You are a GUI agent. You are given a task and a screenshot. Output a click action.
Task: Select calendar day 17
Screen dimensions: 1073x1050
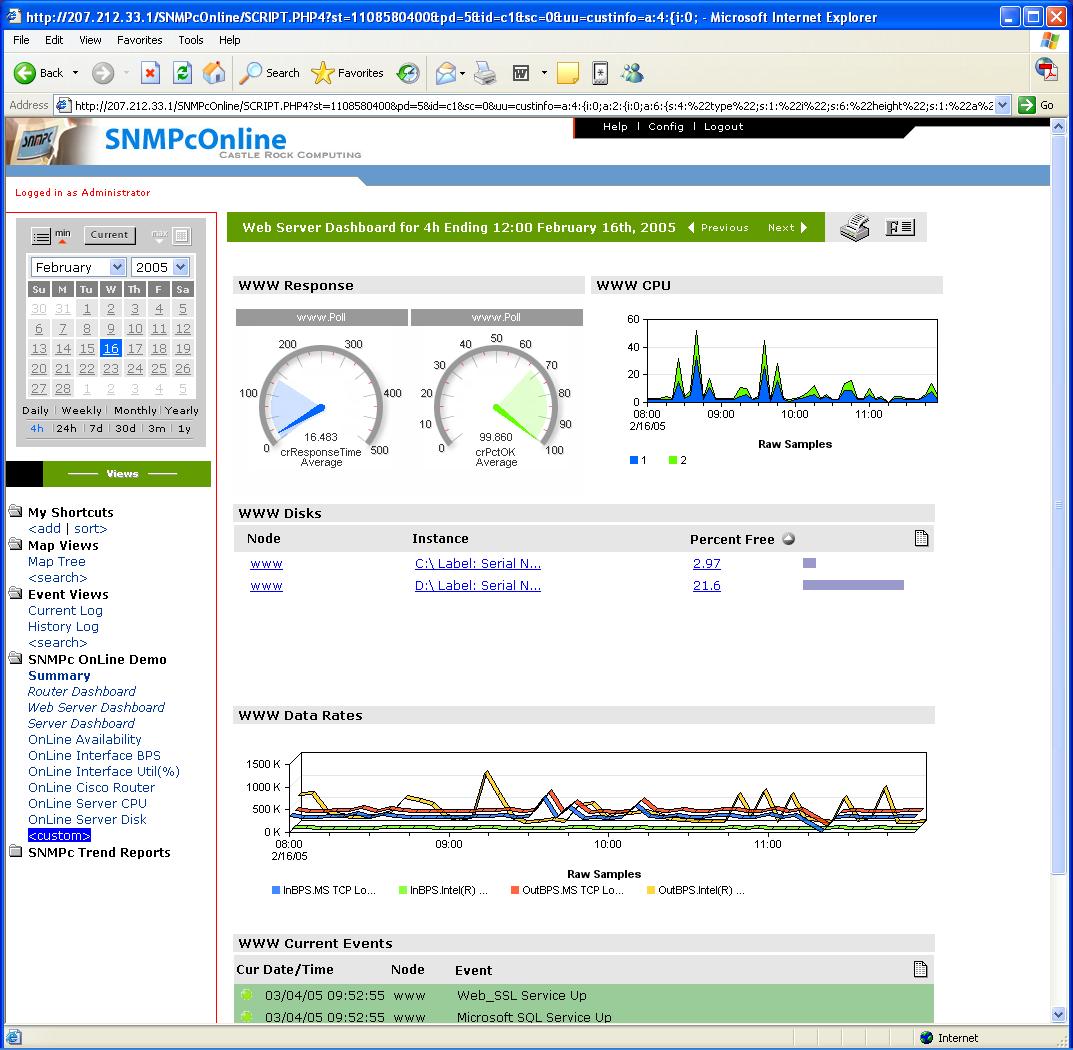(135, 348)
